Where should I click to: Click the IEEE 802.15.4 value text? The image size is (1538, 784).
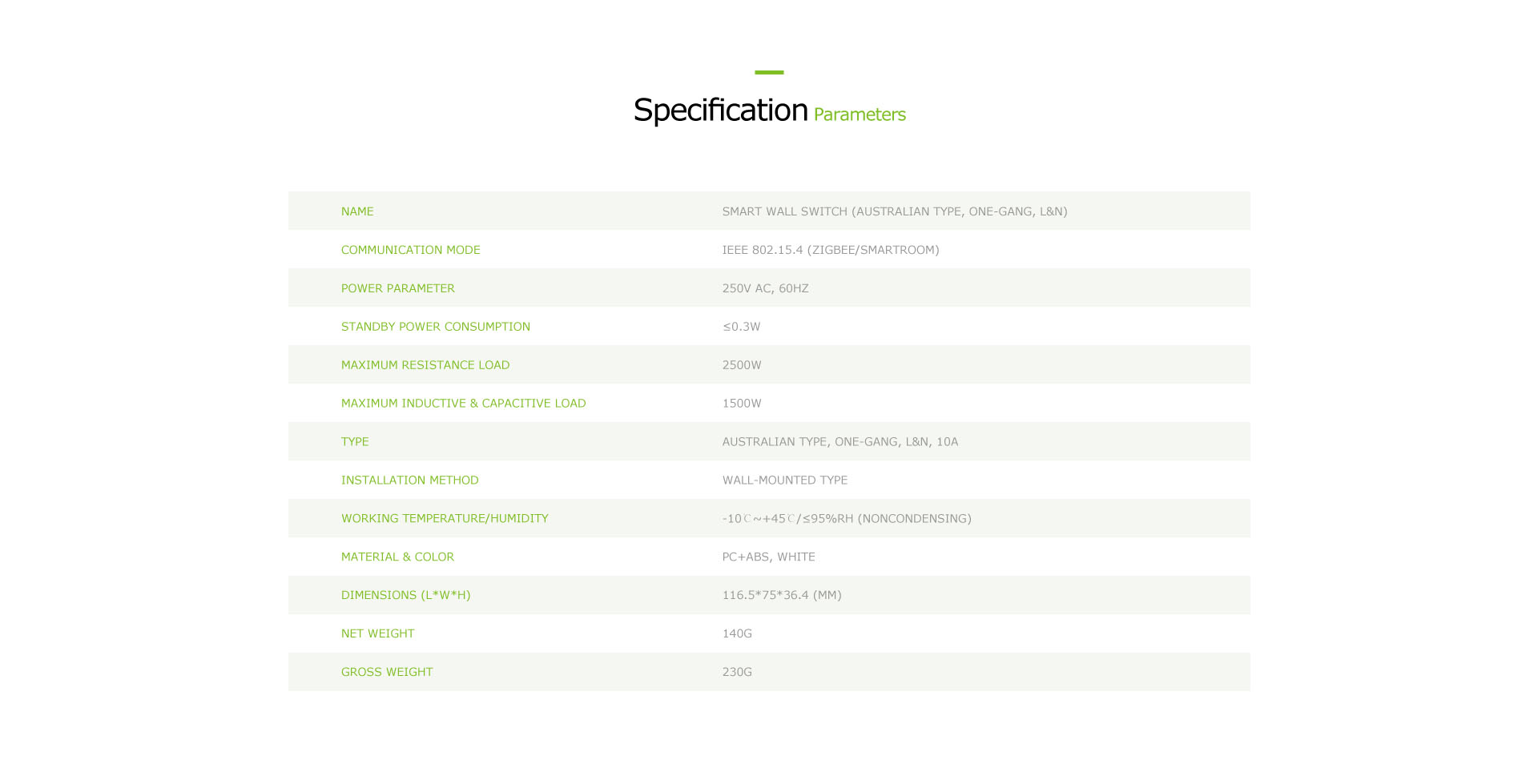[831, 250]
